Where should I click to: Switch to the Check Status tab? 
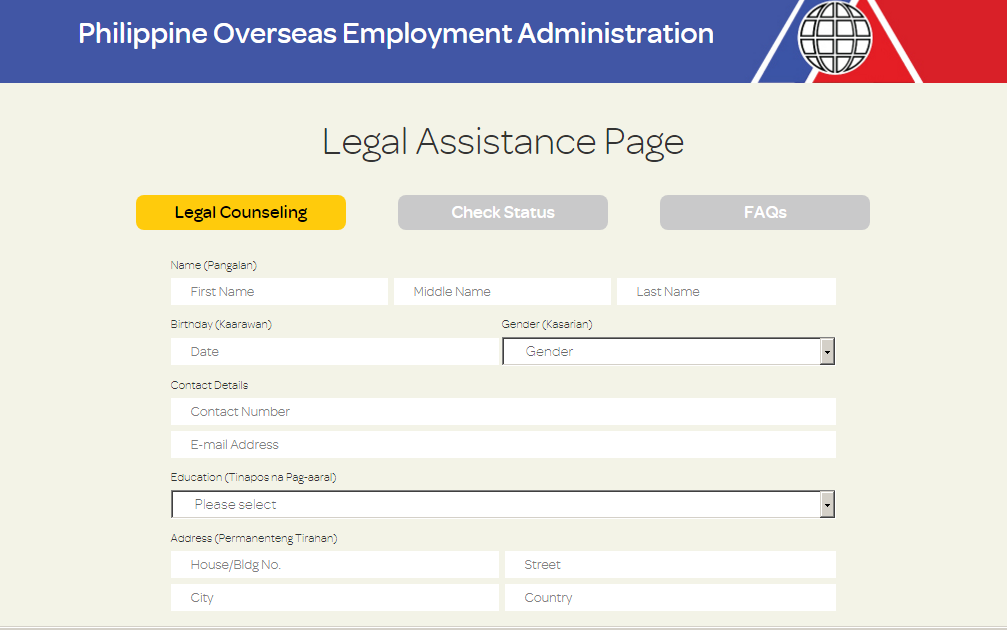click(x=503, y=213)
